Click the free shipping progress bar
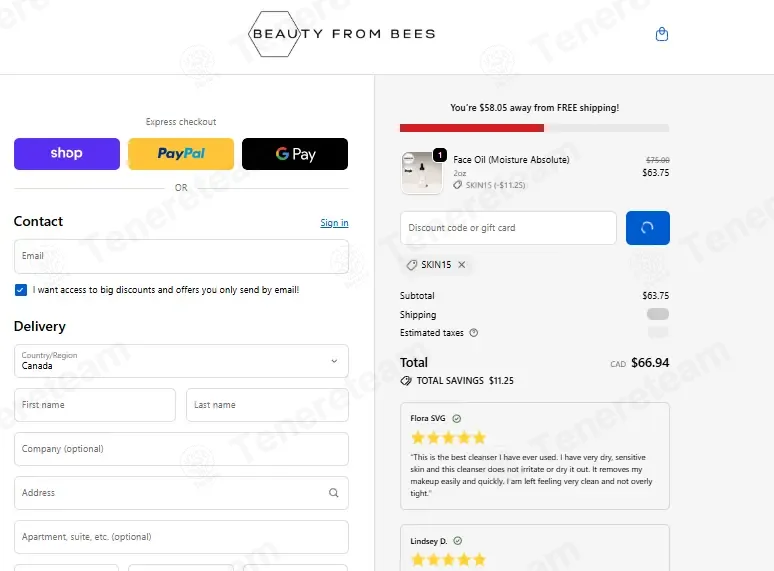The width and height of the screenshot is (774, 571). pos(535,128)
